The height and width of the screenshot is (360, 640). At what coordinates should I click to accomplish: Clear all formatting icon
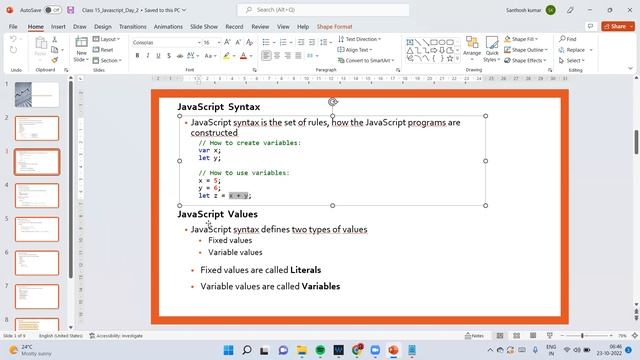pyautogui.click(x=249, y=42)
